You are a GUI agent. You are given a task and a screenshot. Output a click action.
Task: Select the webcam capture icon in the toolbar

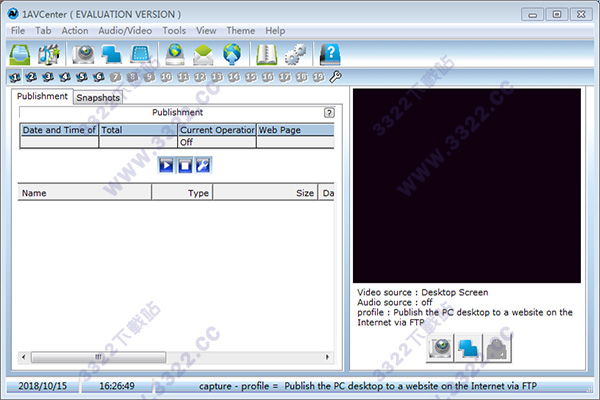click(83, 54)
